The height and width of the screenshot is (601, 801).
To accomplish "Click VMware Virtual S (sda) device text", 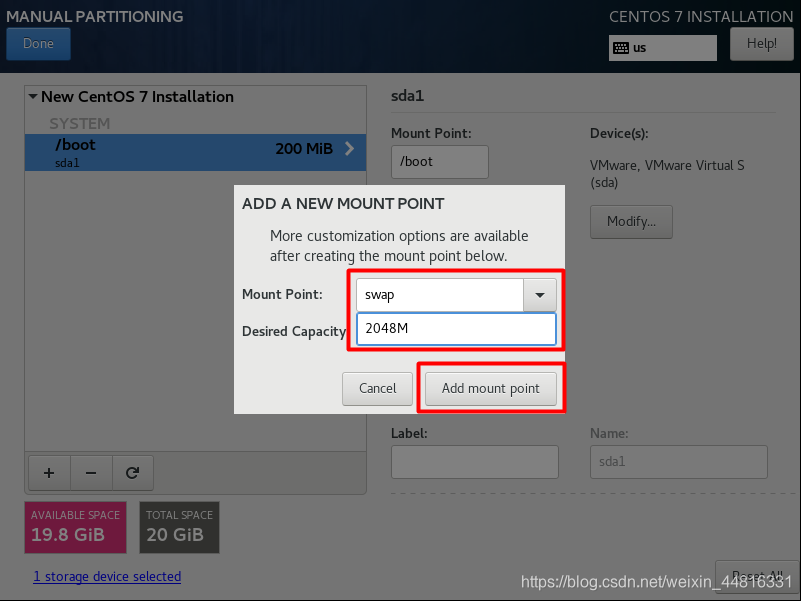I will [x=667, y=174].
